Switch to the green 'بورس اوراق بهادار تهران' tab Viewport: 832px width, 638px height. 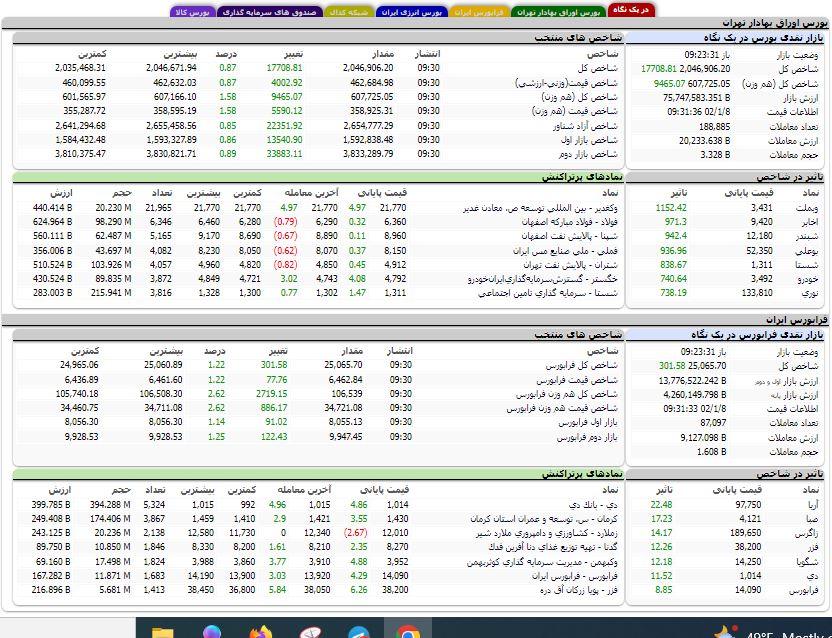(558, 12)
